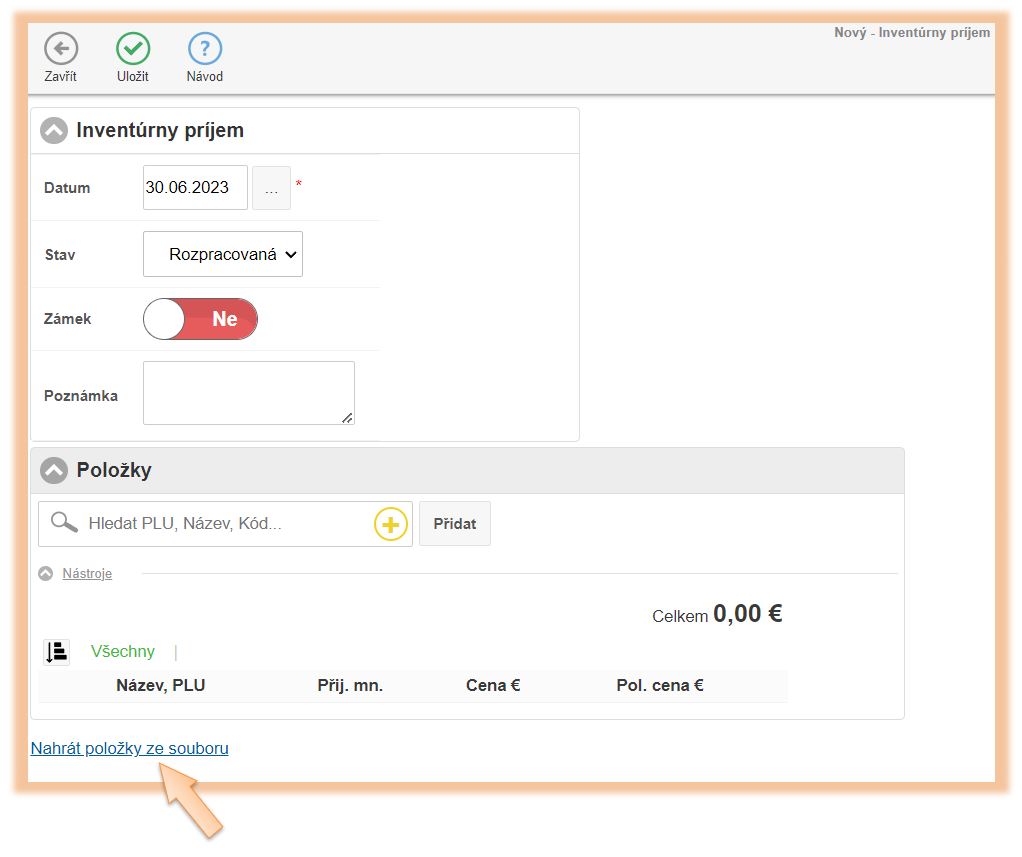
Task: Collapse the Inventúrny príjem section chevron
Action: [54, 131]
